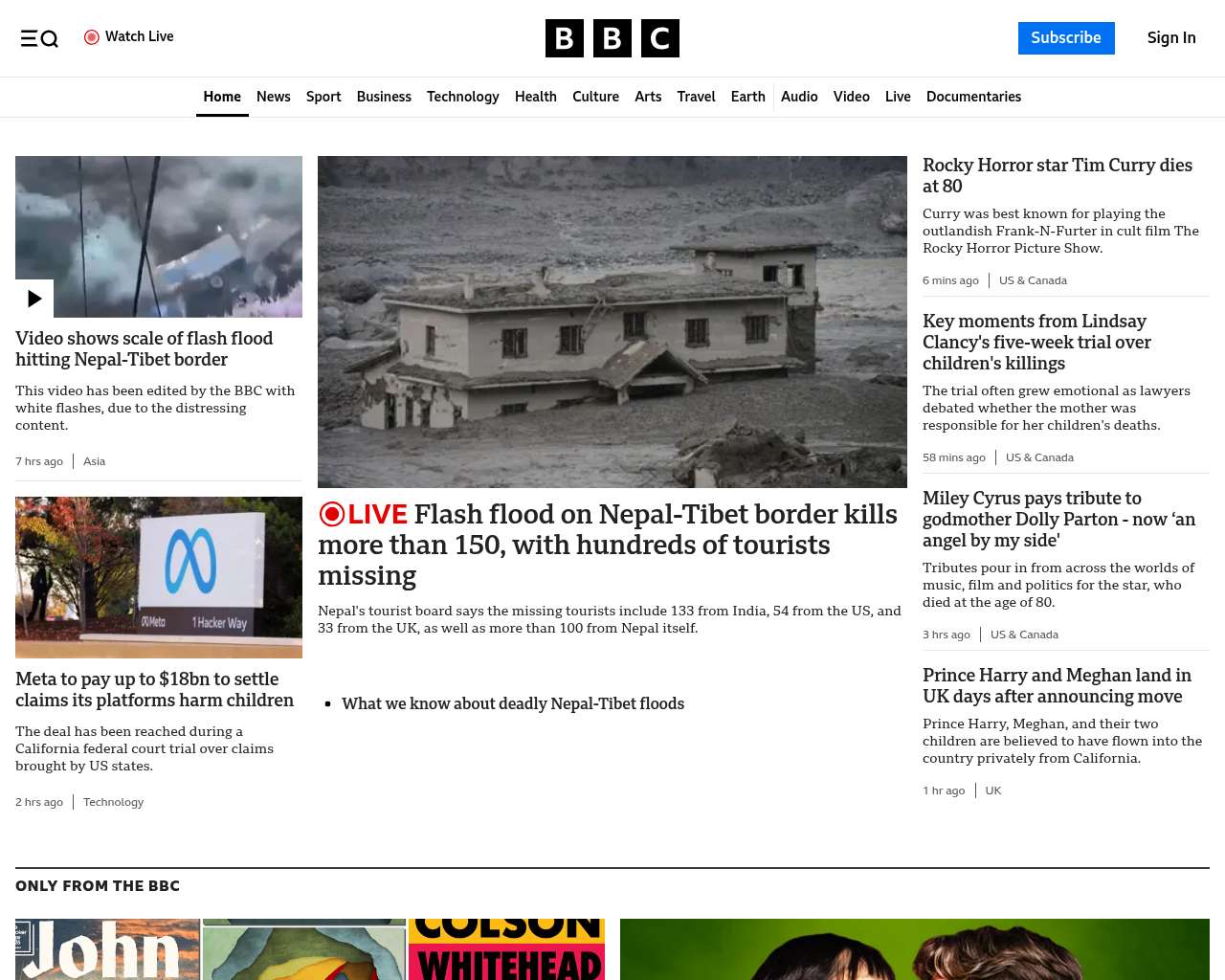
Task: Open the Meta sign thumbnail image
Action: [x=159, y=577]
